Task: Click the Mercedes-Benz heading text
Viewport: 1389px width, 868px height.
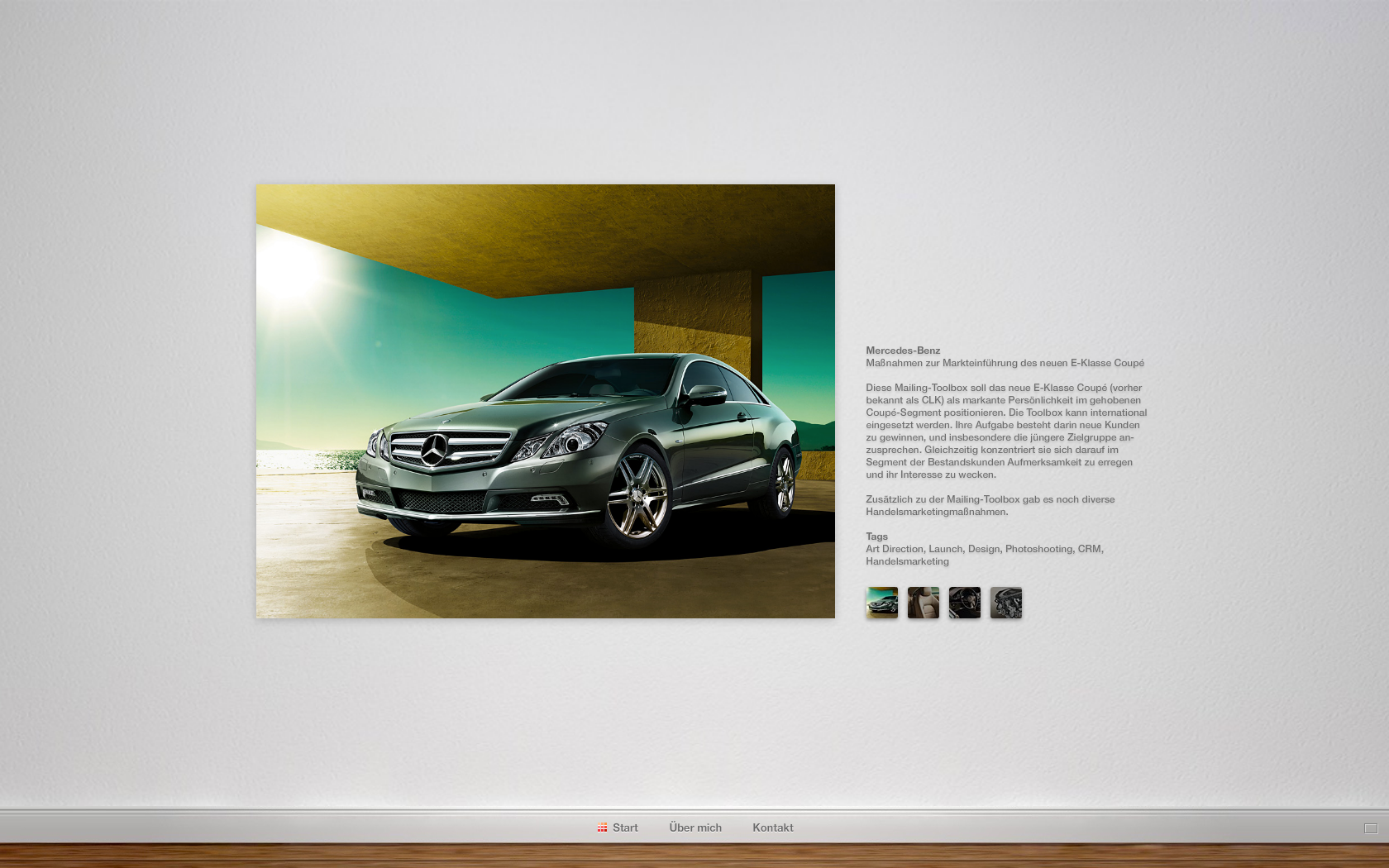Action: (x=903, y=351)
